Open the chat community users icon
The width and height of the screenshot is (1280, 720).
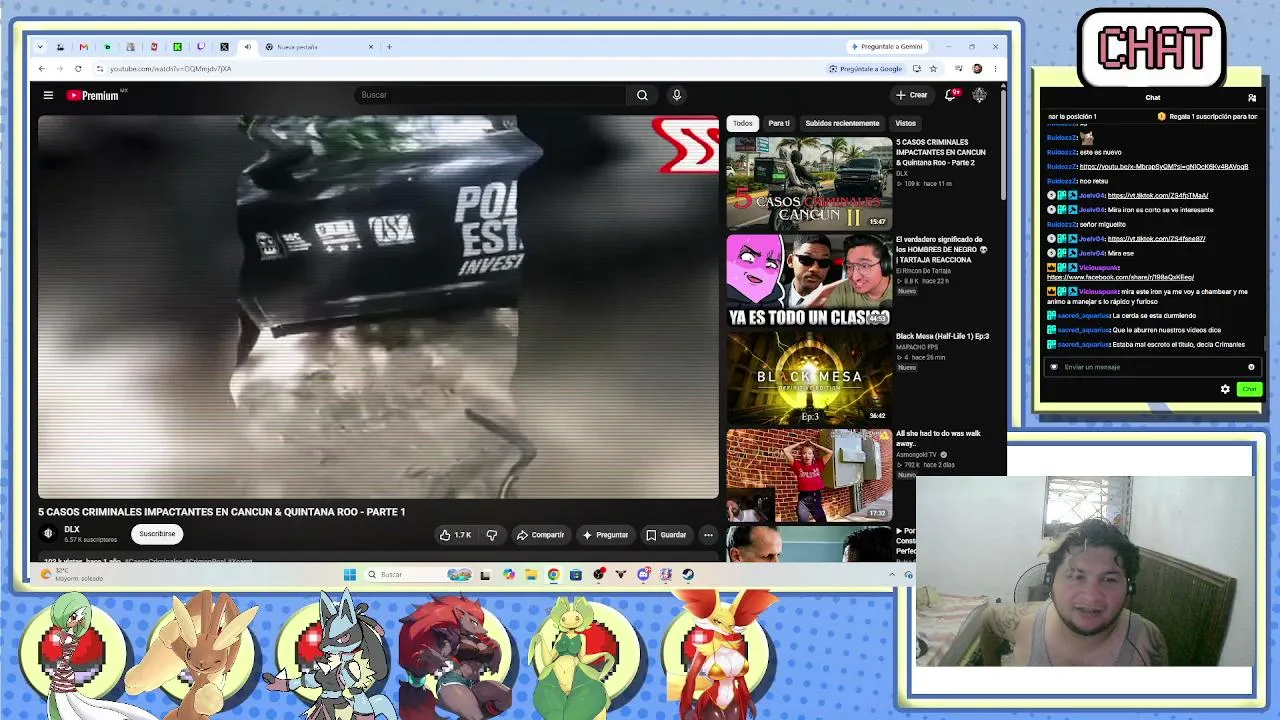(1251, 98)
